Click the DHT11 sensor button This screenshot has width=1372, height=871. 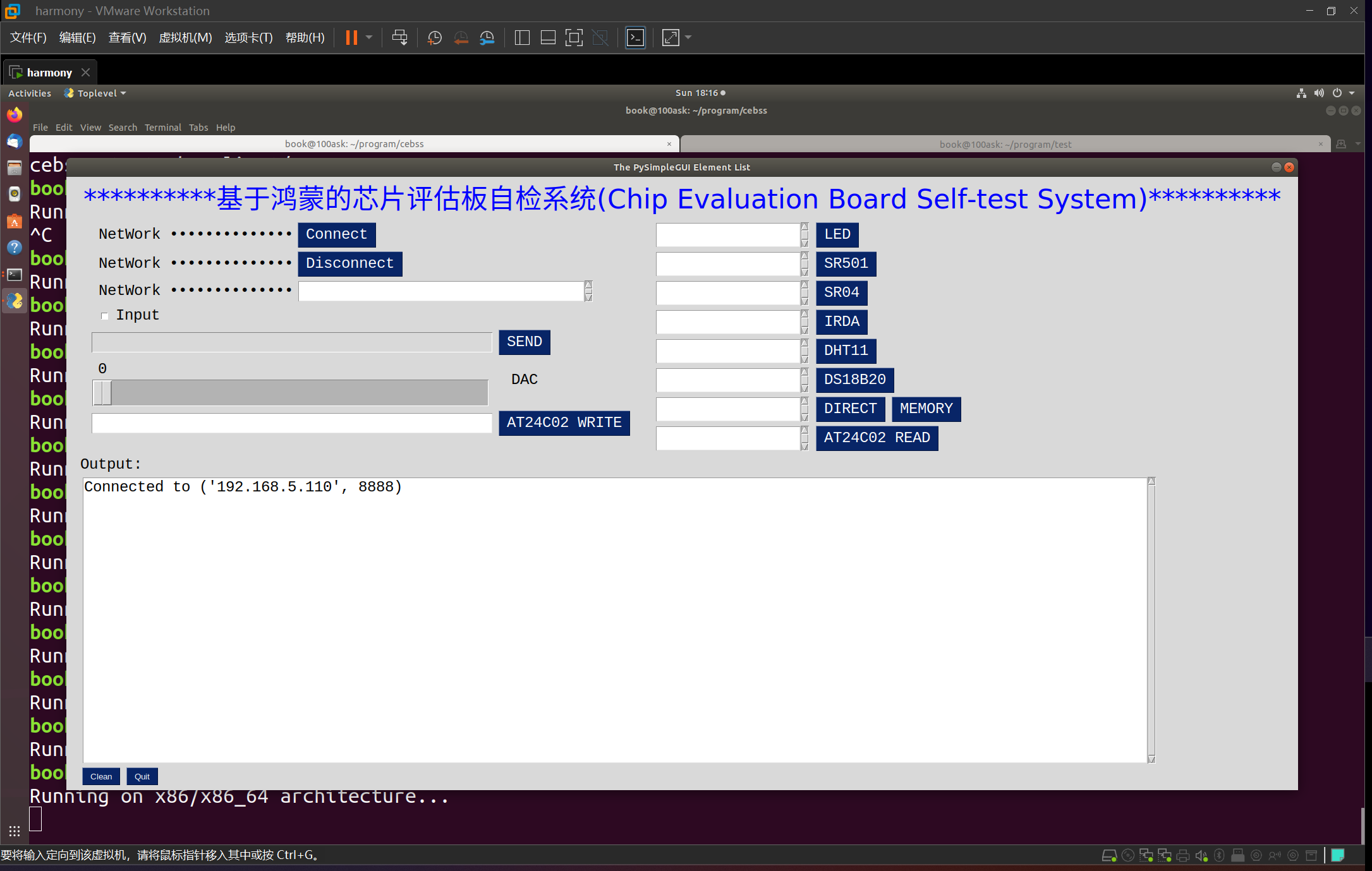tap(846, 351)
